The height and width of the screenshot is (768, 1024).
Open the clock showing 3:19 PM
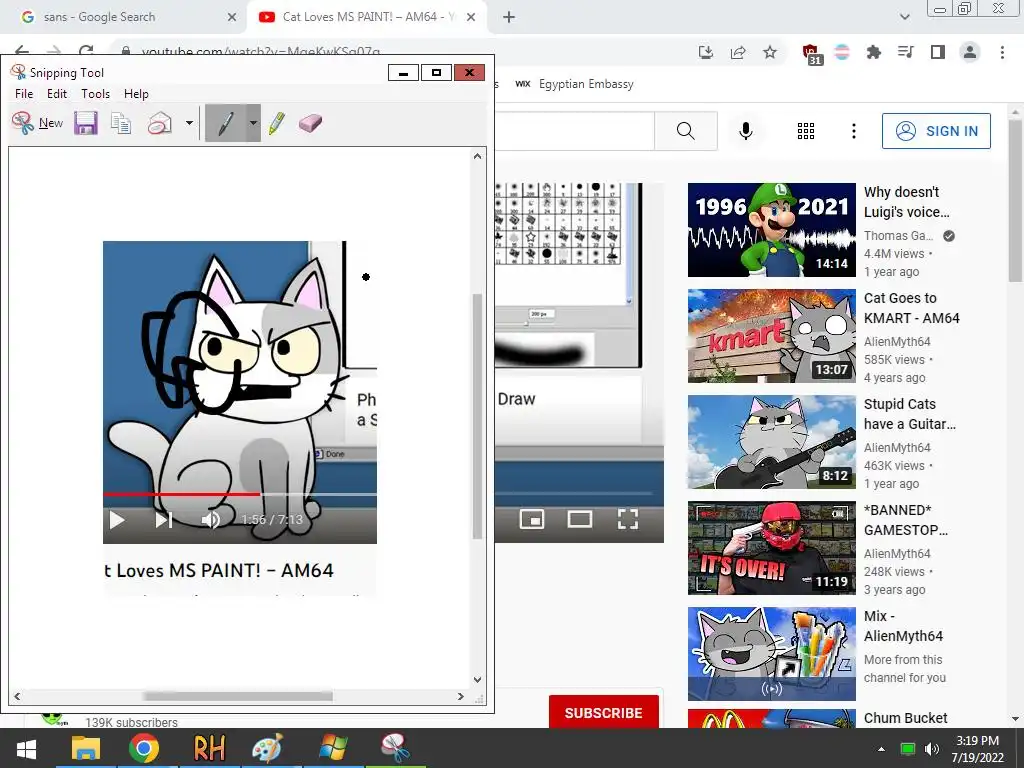pyautogui.click(x=977, y=748)
